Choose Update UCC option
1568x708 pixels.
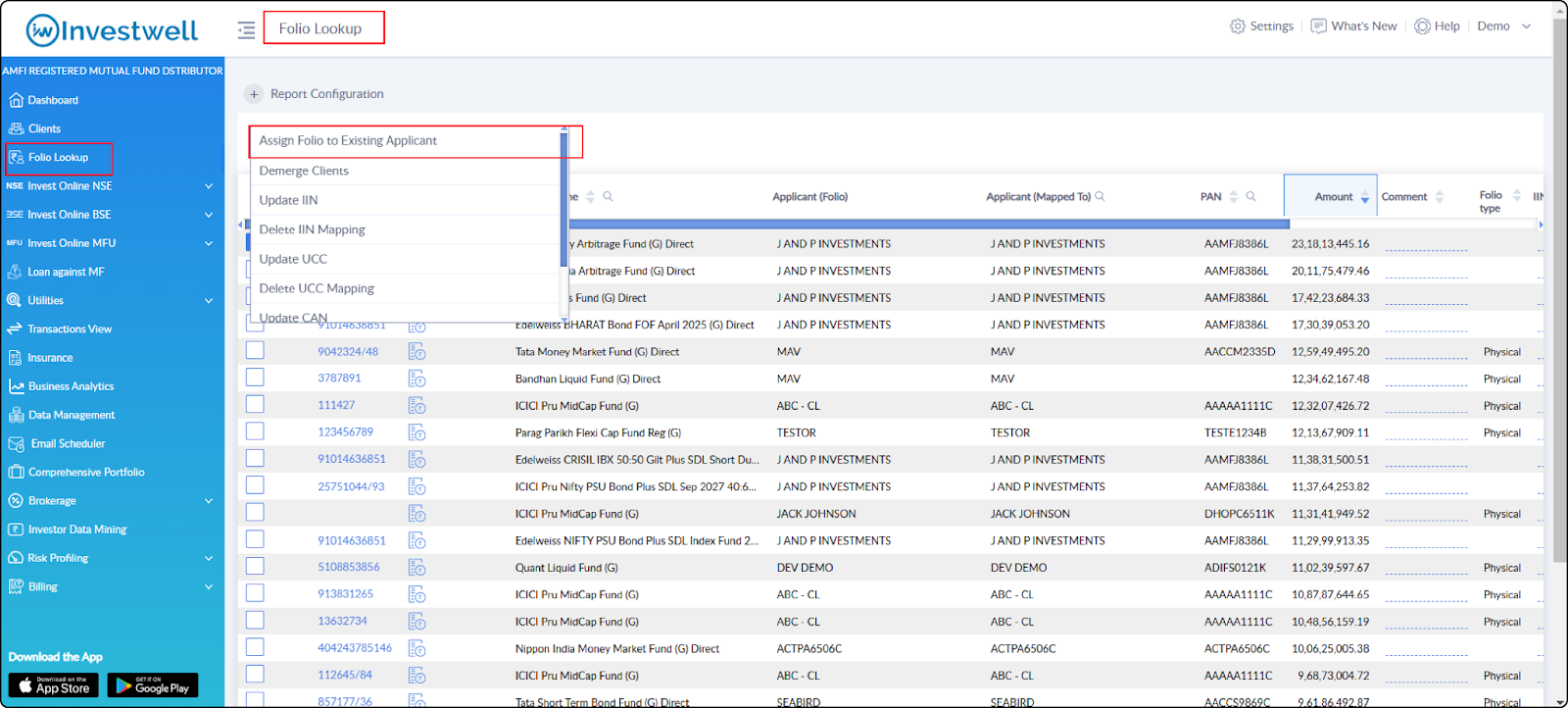point(406,259)
